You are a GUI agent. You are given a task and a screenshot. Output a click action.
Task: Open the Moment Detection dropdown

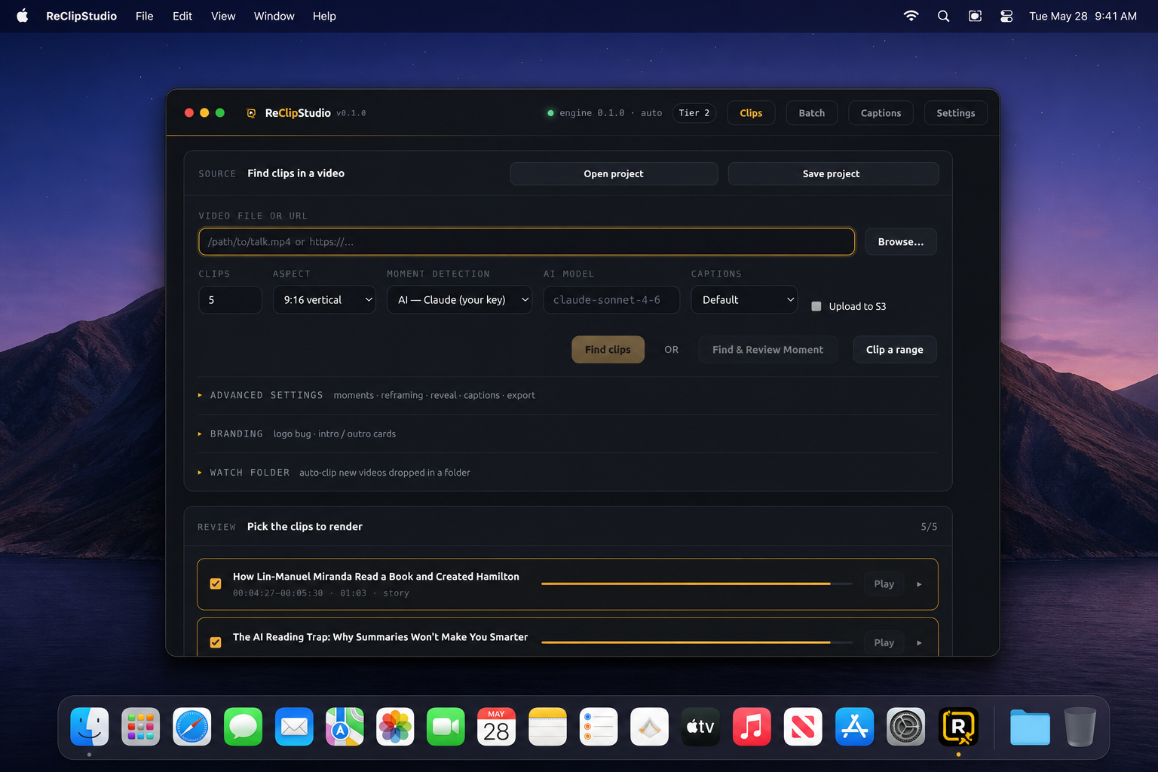459,300
